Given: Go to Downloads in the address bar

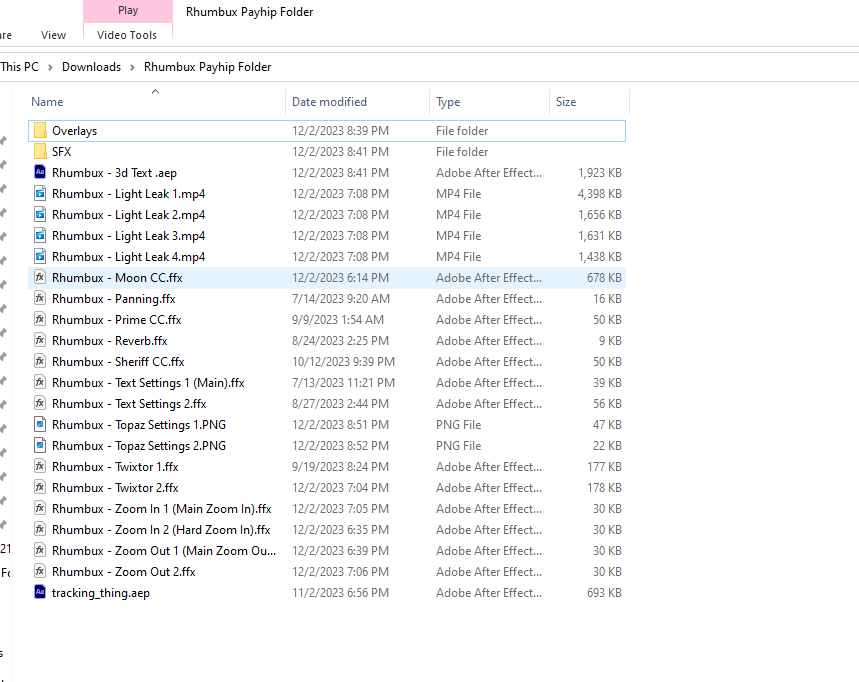Looking at the screenshot, I should pos(91,67).
